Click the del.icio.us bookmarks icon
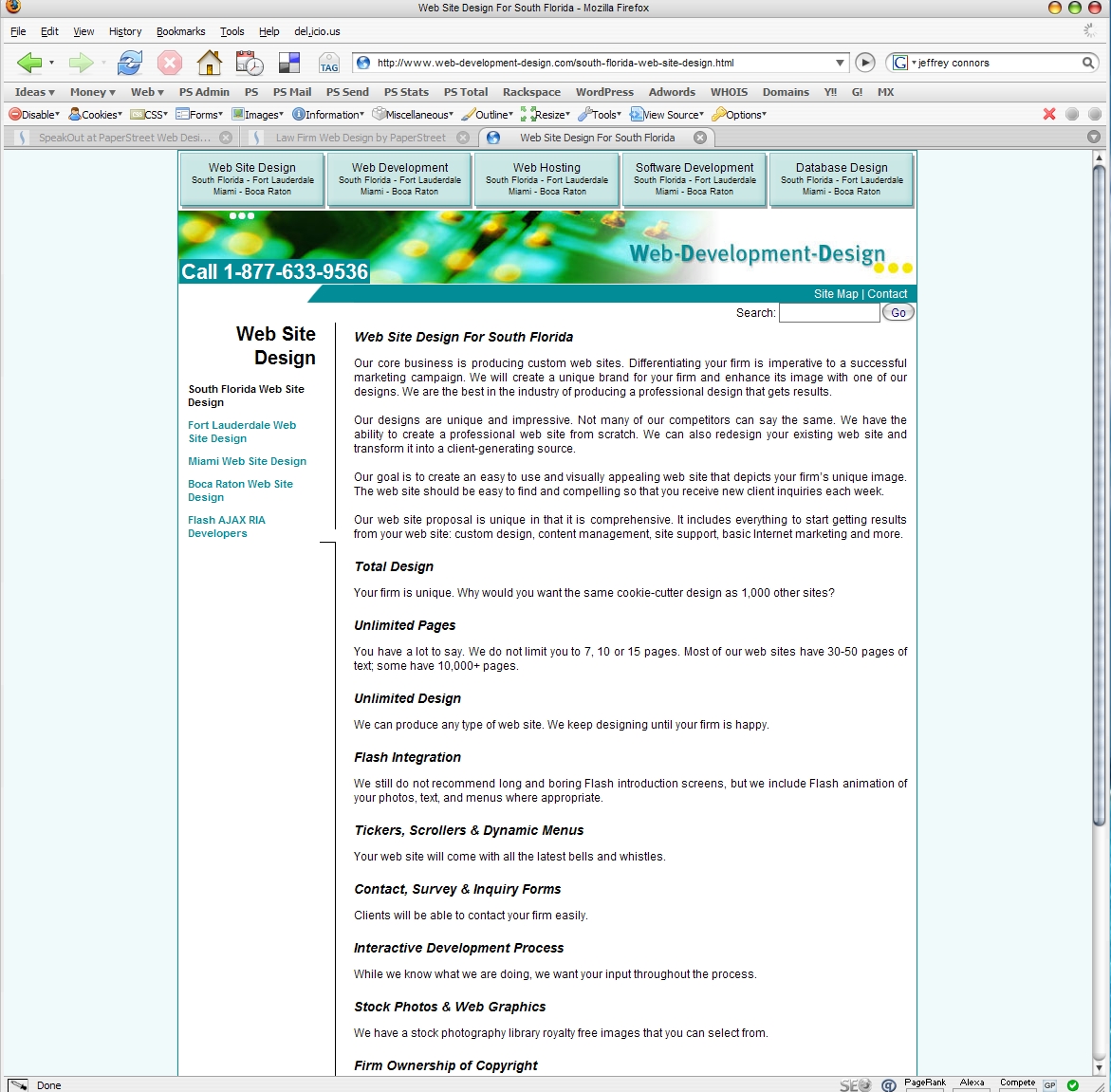This screenshot has height=1092, width=1111. click(289, 63)
